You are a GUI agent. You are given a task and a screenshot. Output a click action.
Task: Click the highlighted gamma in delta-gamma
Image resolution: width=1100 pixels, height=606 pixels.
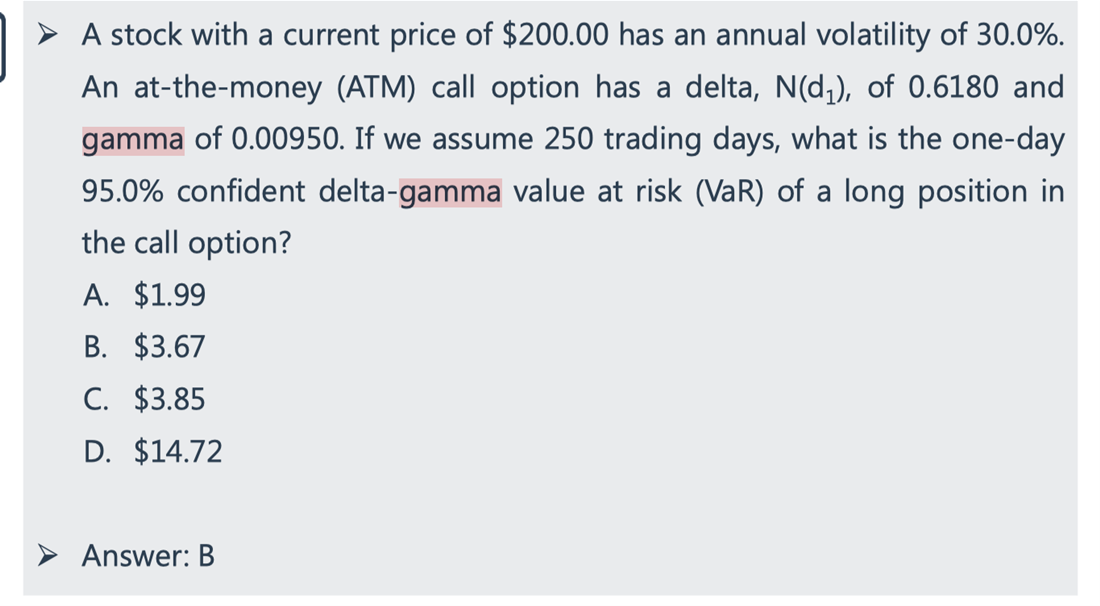tap(450, 192)
